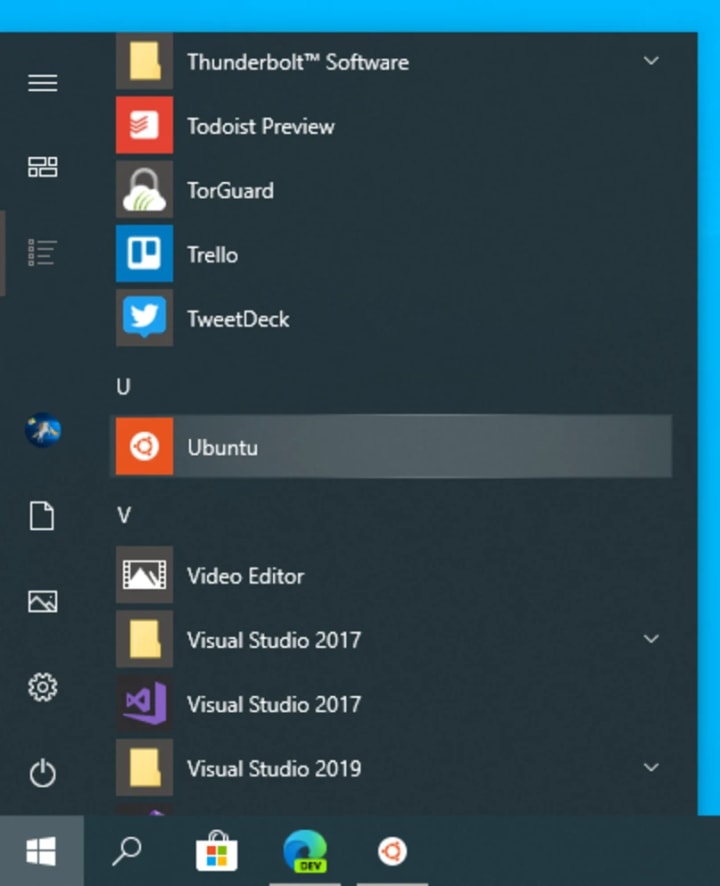Expand the Start menu hamburger button
This screenshot has height=886, width=720.
click(x=42, y=83)
